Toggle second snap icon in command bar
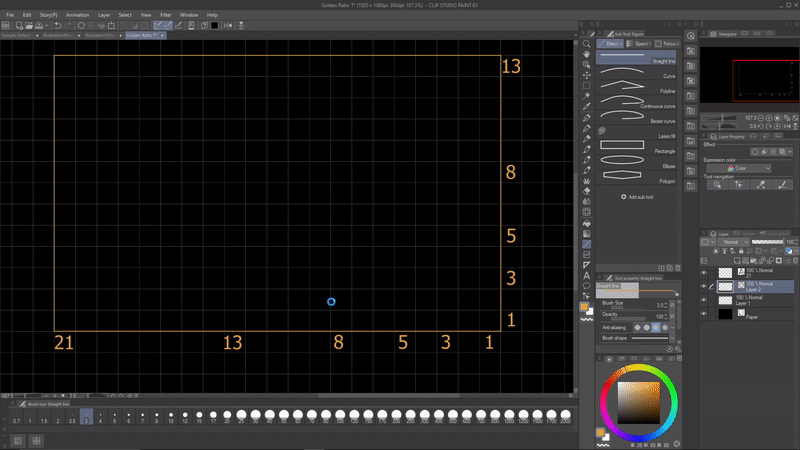 168,26
